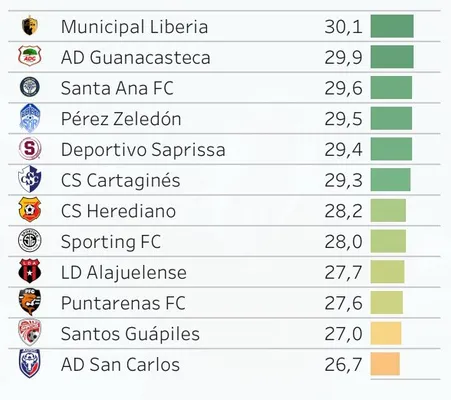
Task: Click the CS Herediano crest
Action: click(x=30, y=210)
